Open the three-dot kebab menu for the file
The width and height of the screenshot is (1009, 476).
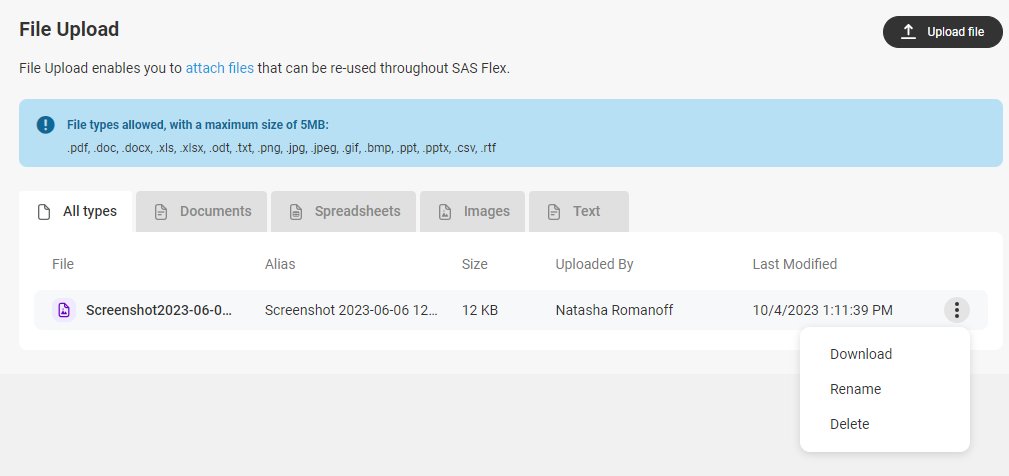[x=957, y=310]
